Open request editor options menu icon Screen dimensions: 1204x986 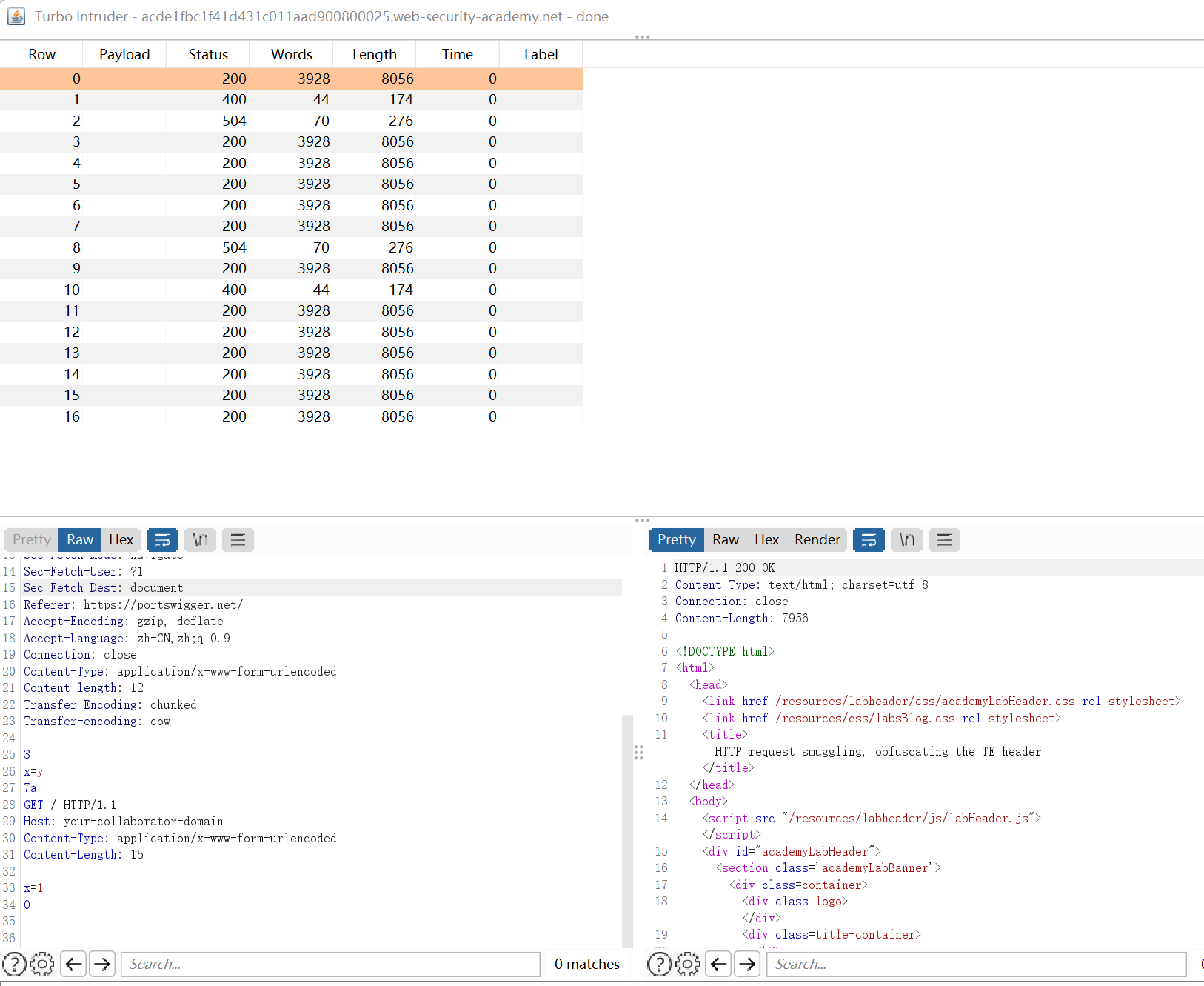[x=238, y=540]
